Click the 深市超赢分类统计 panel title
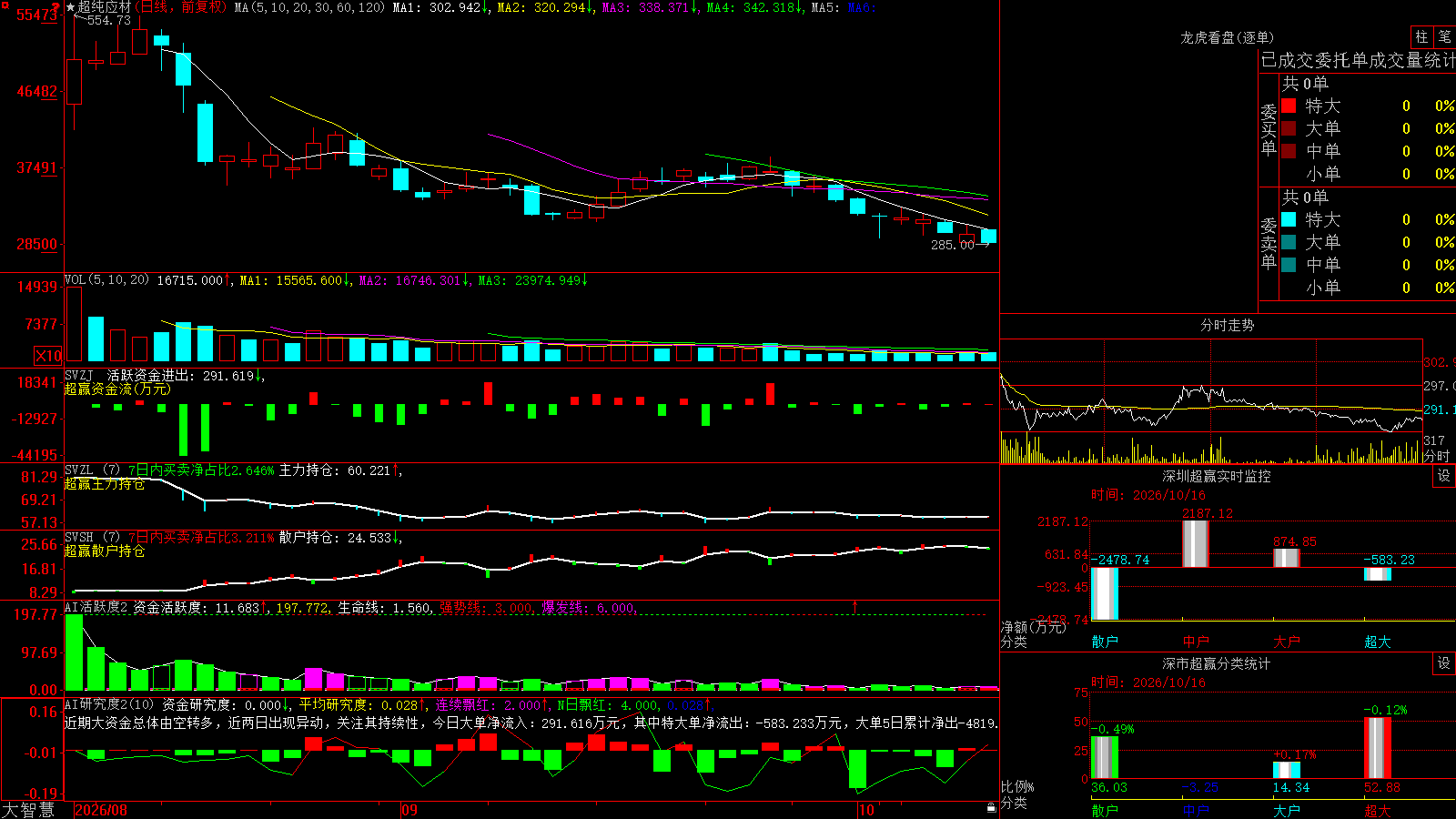The height and width of the screenshot is (819, 1456). point(1217,663)
